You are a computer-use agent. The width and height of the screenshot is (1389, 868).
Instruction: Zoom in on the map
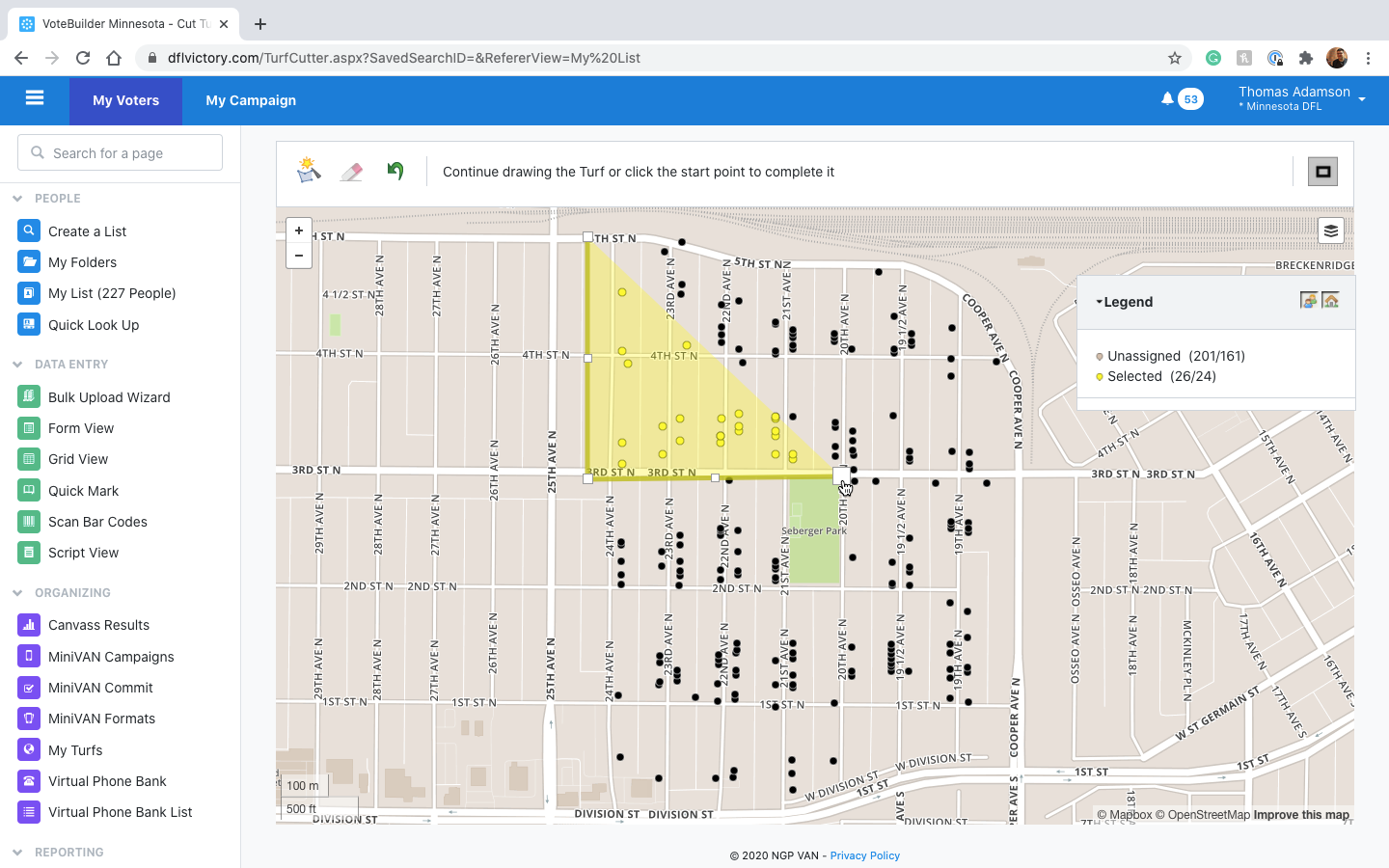pos(299,231)
